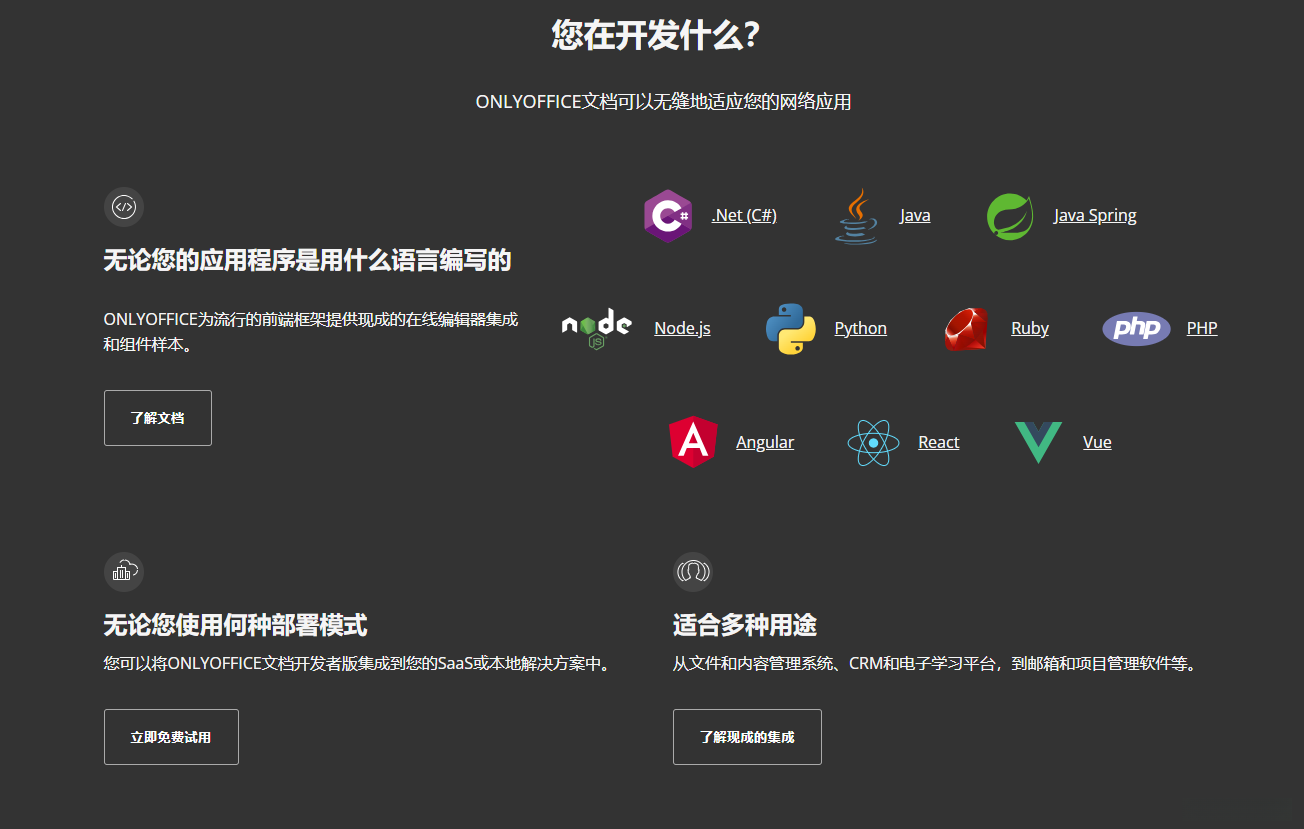1304x829 pixels.
Task: Click the Node.js logo icon
Action: point(595,327)
